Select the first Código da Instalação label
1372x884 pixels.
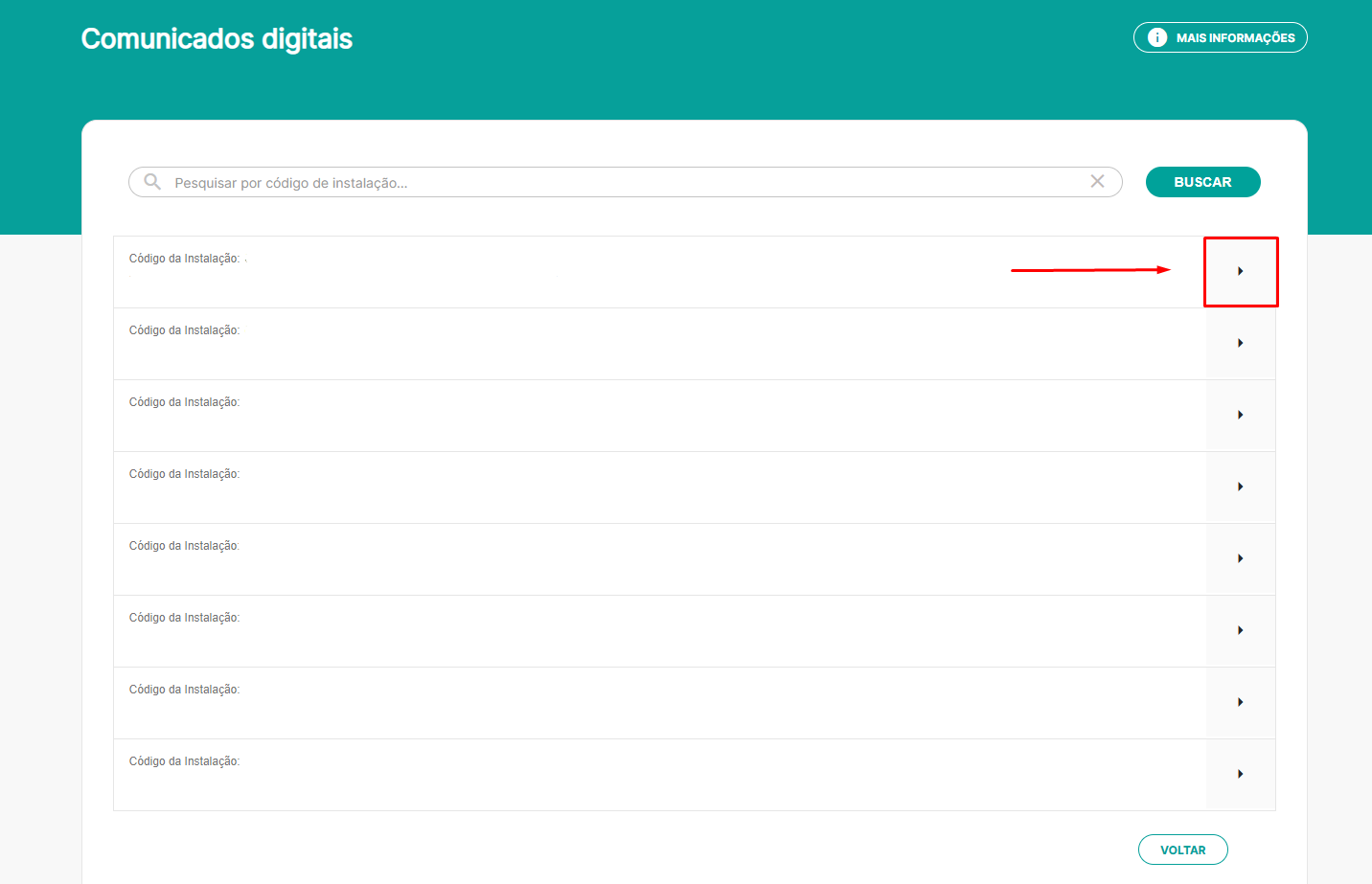tap(184, 259)
